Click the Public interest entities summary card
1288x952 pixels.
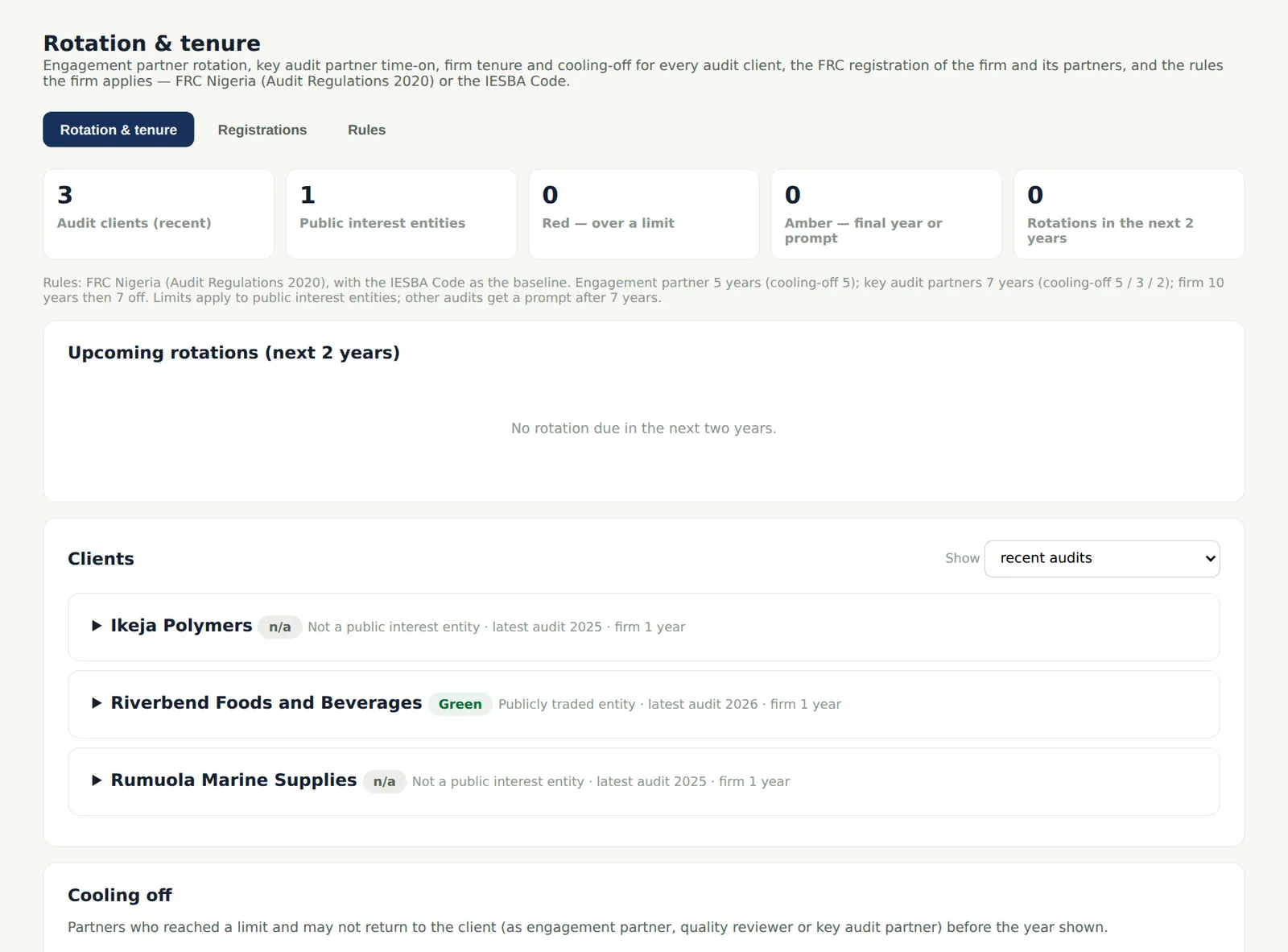401,214
